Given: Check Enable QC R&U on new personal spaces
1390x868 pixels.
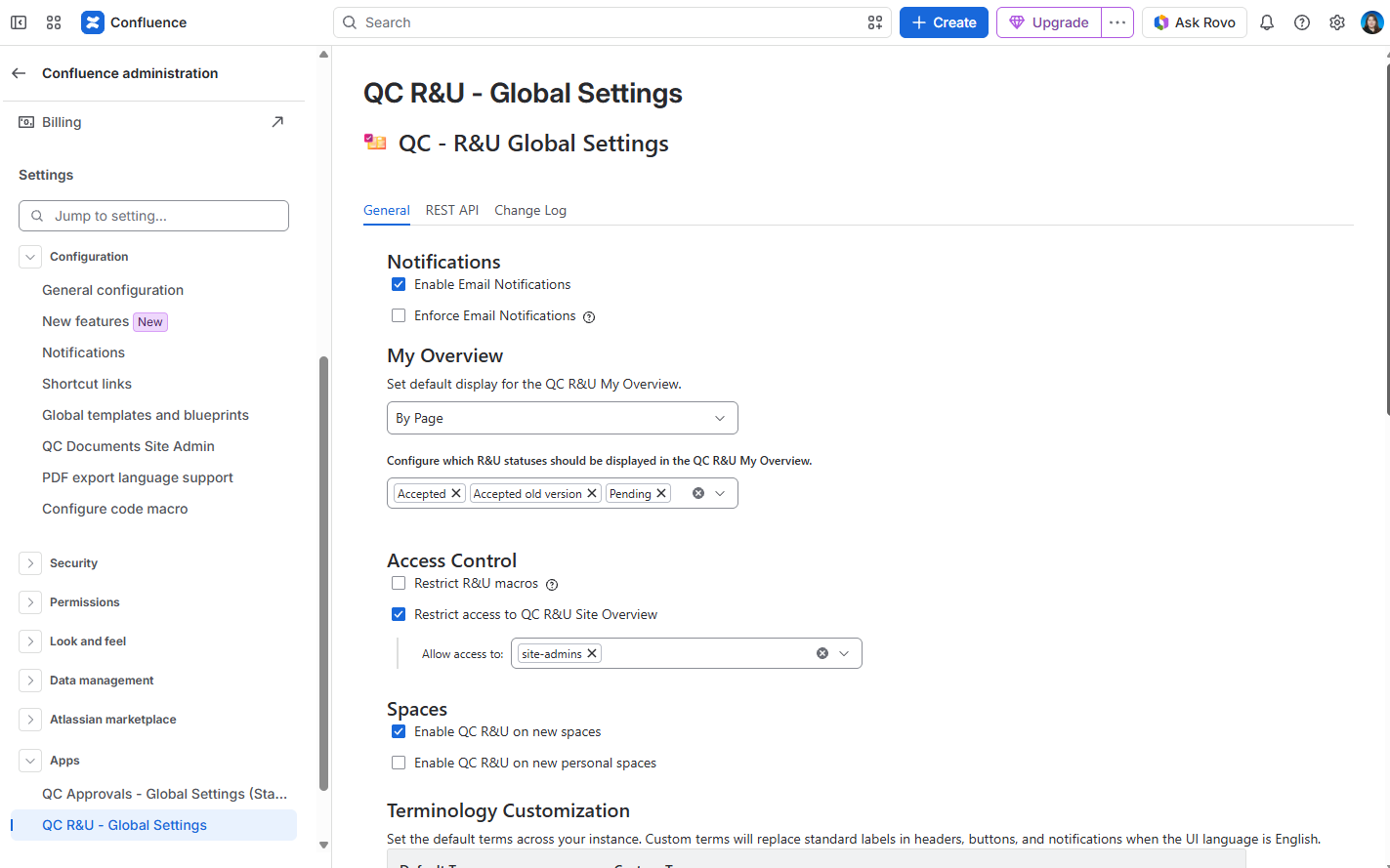Looking at the screenshot, I should pos(399,764).
